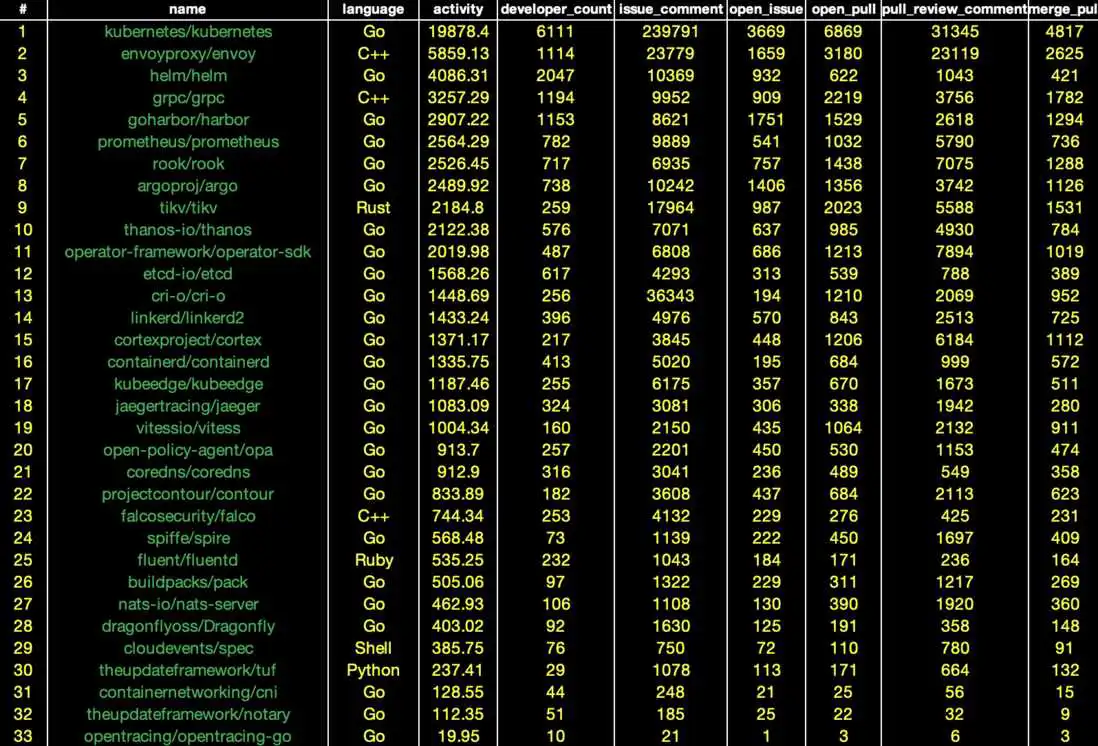The height and width of the screenshot is (746, 1098).
Task: Open projectcontour/contour repository
Action: pos(188,494)
